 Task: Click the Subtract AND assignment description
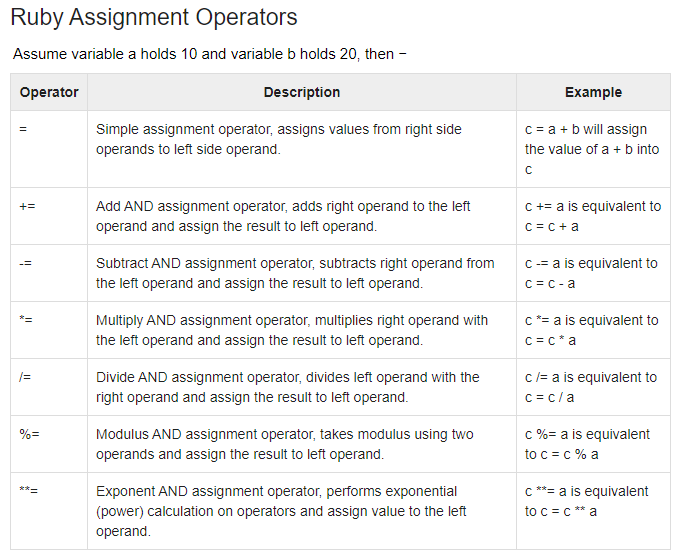click(x=295, y=273)
